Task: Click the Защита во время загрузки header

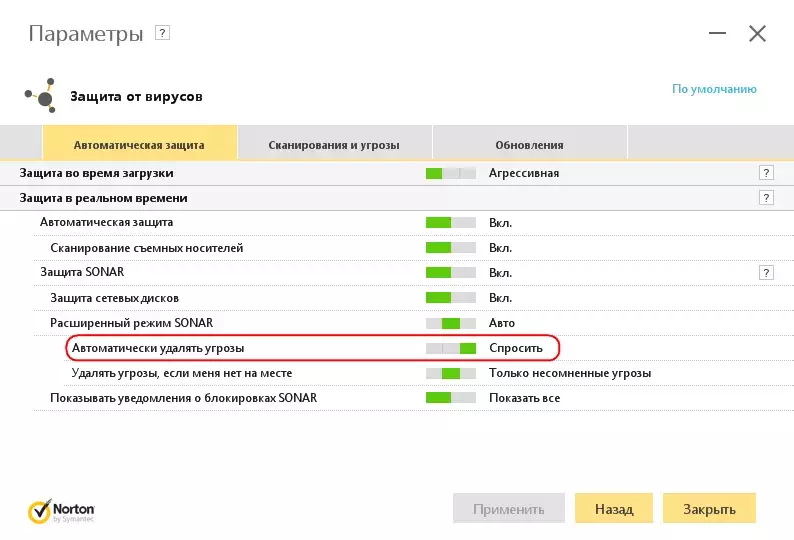Action: (x=96, y=173)
